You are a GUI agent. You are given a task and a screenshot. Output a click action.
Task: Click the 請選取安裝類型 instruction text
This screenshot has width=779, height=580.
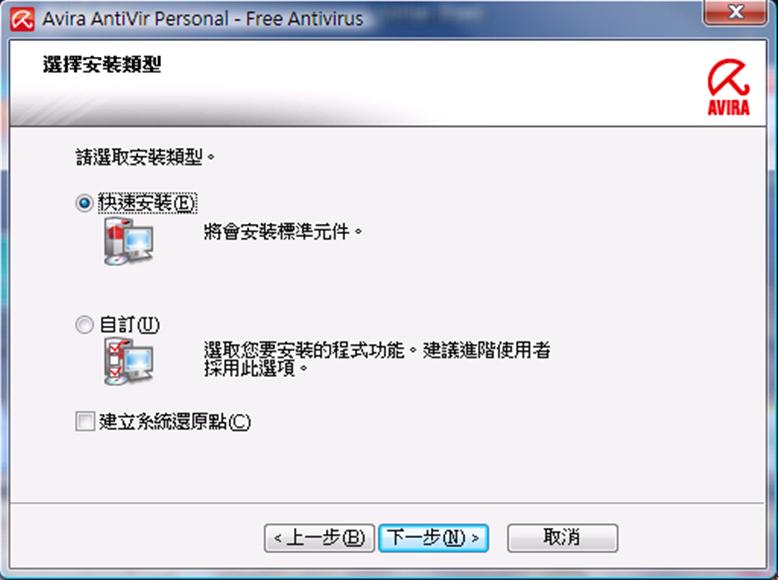pyautogui.click(x=145, y=157)
